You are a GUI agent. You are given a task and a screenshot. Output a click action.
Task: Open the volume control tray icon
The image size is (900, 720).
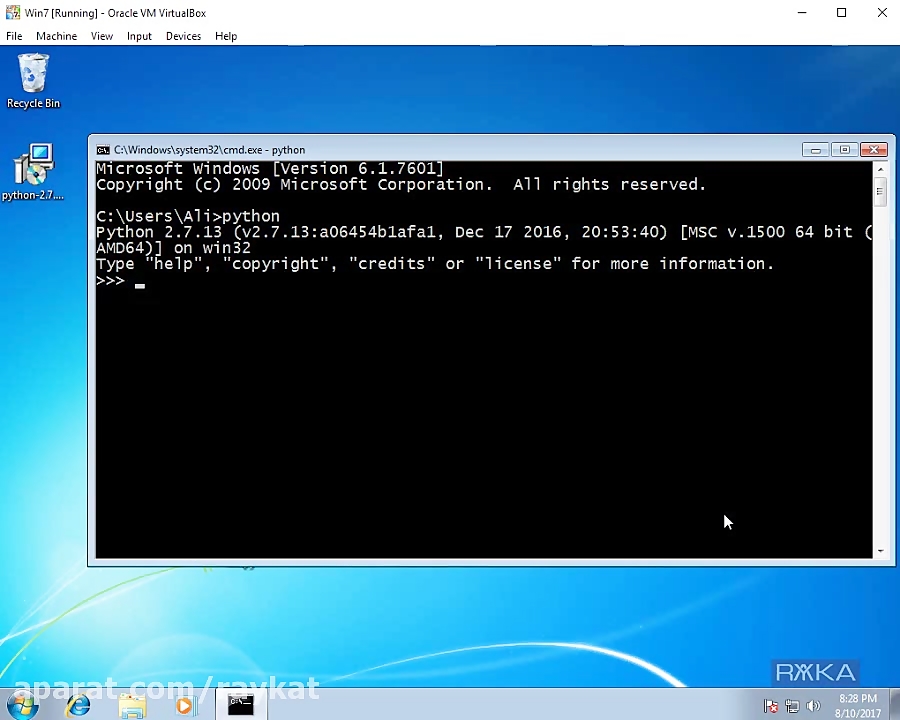[813, 706]
